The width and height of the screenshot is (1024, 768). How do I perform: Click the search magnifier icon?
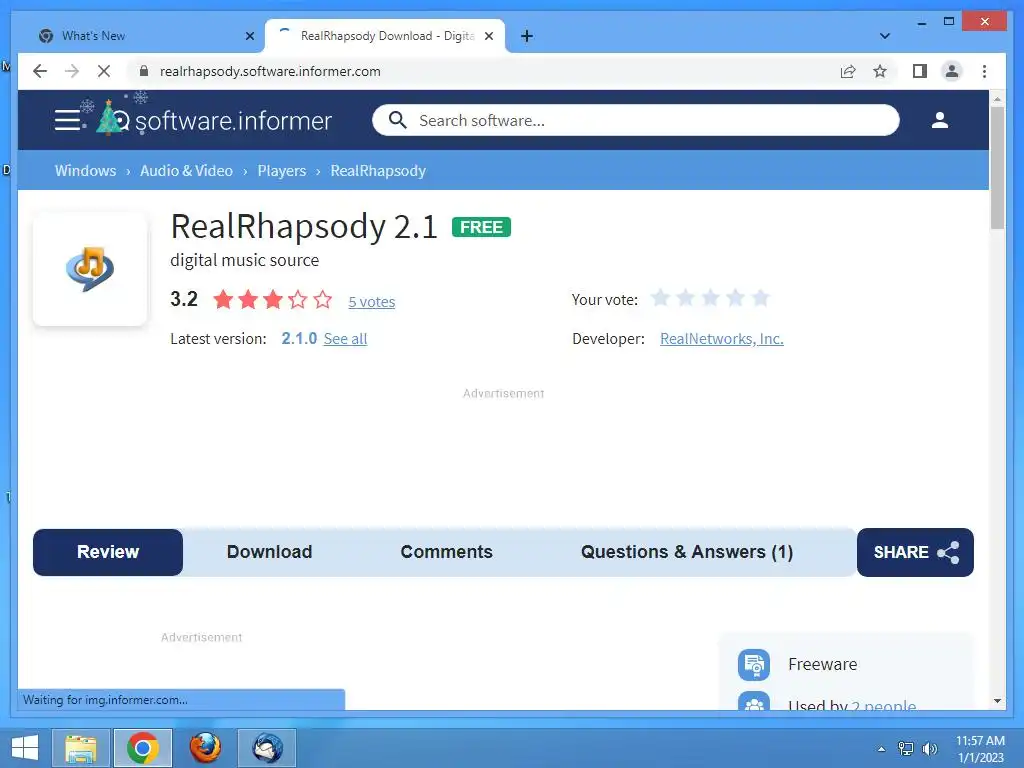[x=397, y=120]
